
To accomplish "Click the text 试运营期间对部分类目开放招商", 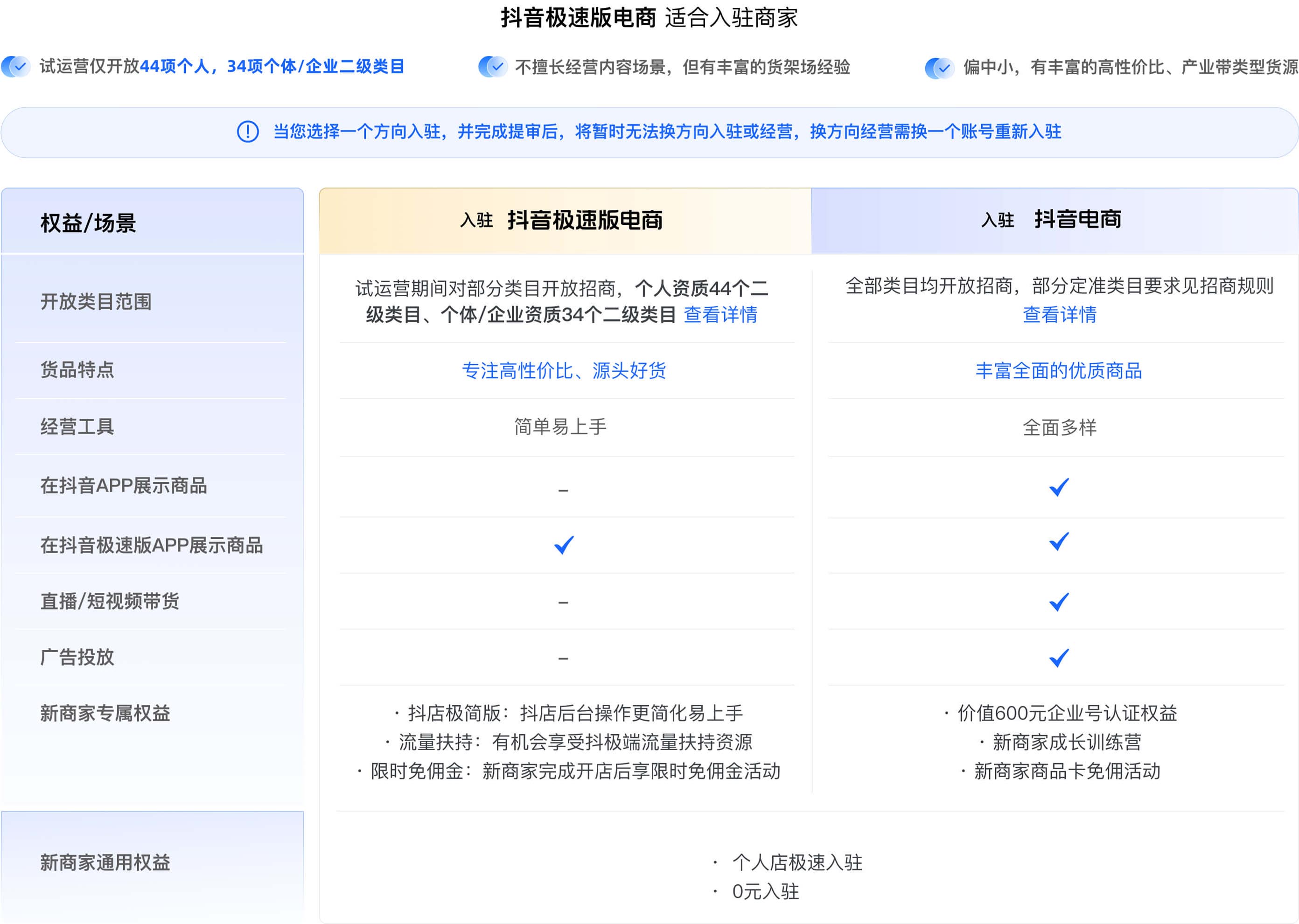I will coord(486,288).
